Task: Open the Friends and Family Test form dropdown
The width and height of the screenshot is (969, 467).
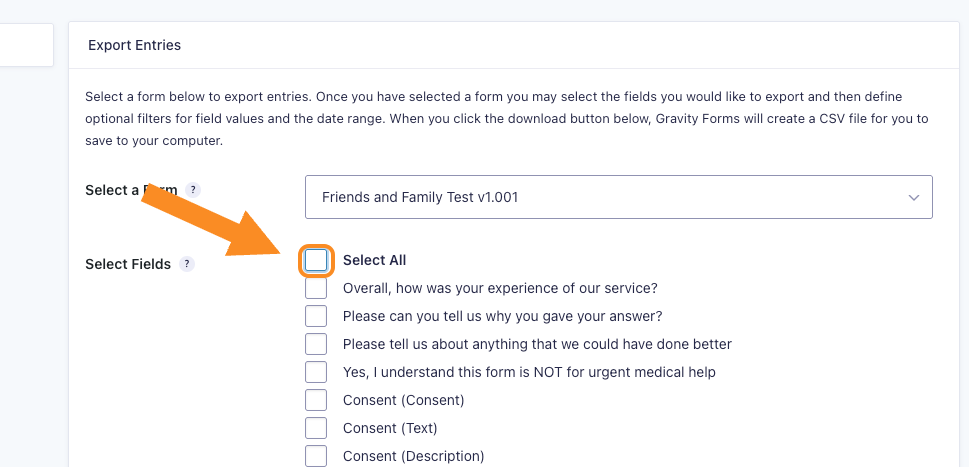Action: pyautogui.click(x=619, y=197)
